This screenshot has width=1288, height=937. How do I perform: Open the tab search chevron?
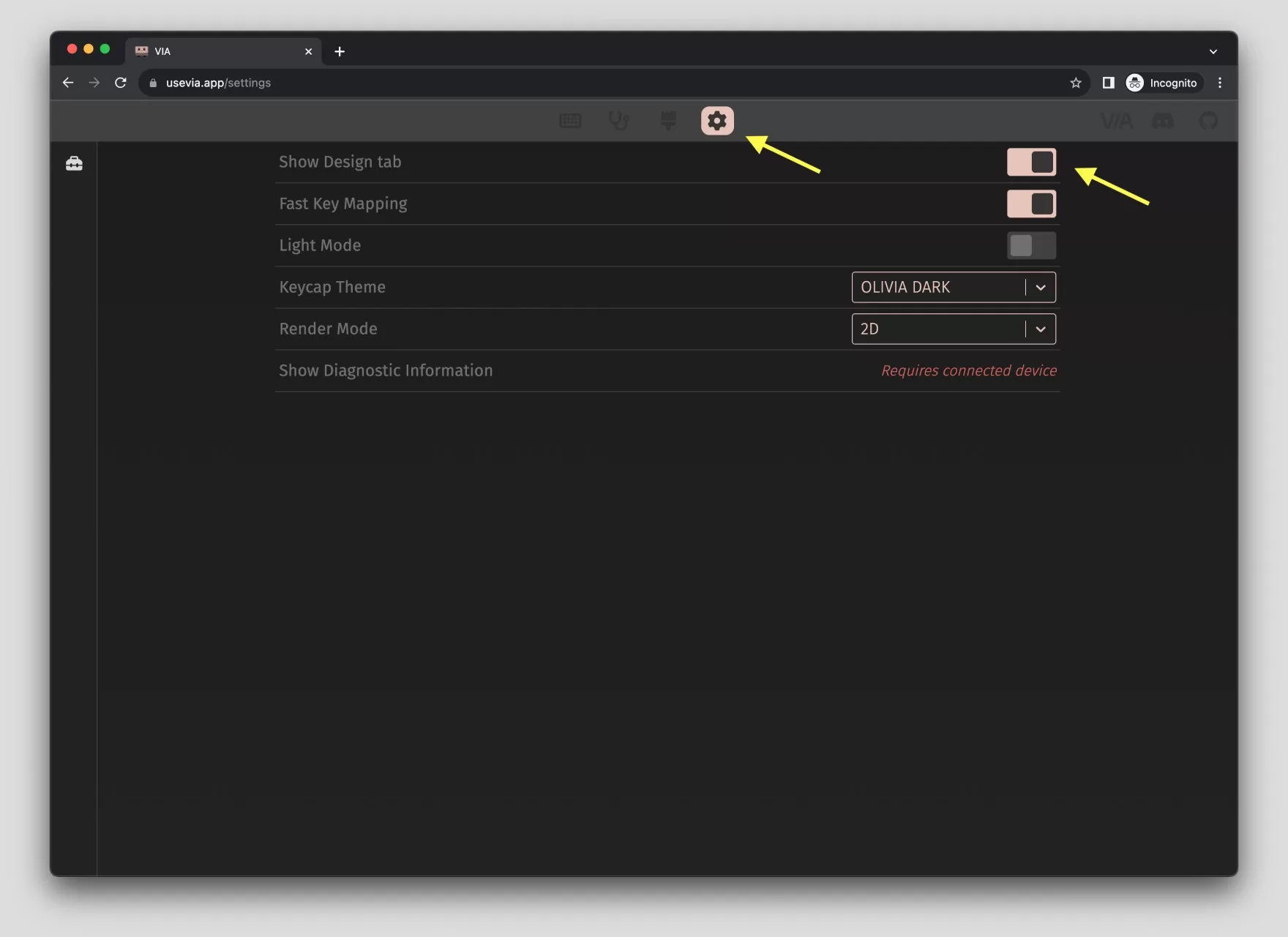click(1213, 51)
